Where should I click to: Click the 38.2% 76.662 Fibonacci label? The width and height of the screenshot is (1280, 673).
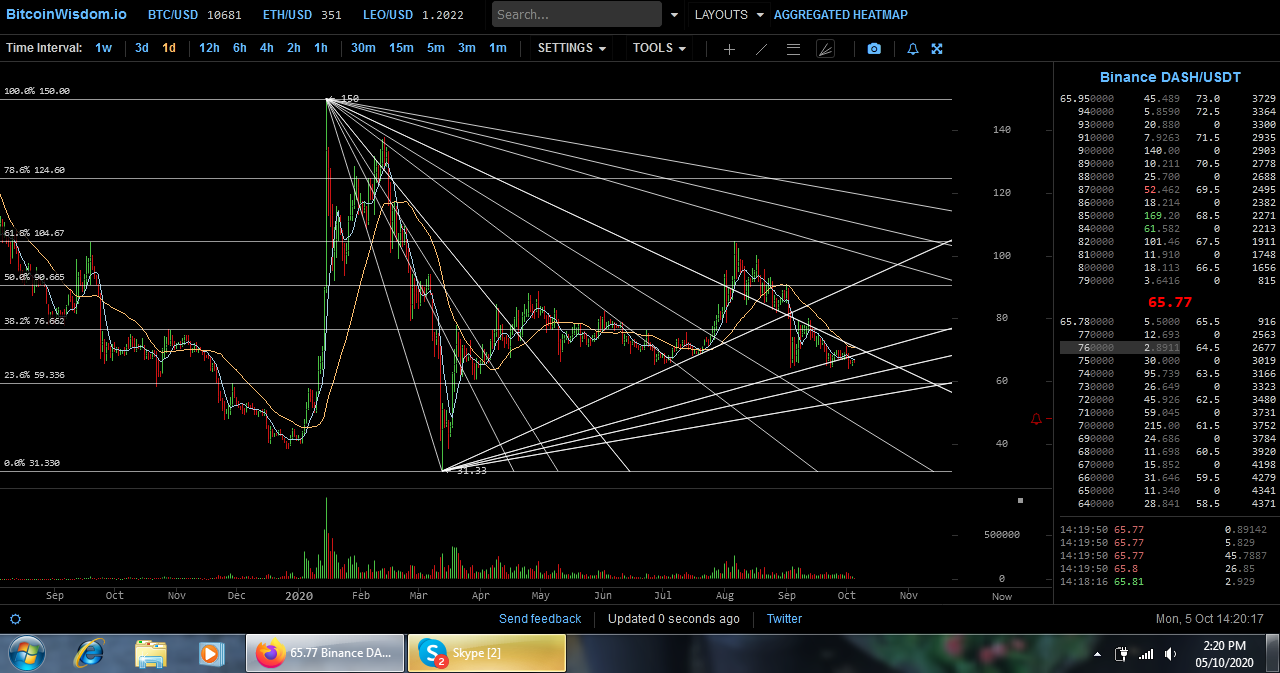point(34,321)
